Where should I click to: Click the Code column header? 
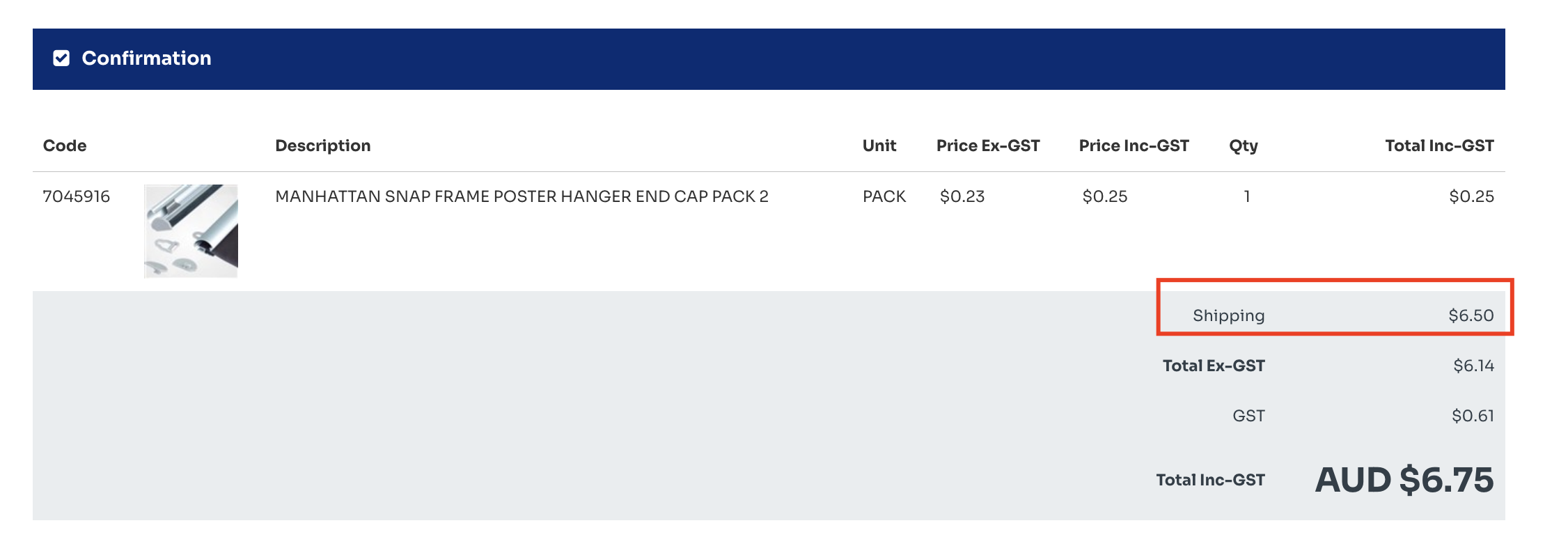pos(65,146)
